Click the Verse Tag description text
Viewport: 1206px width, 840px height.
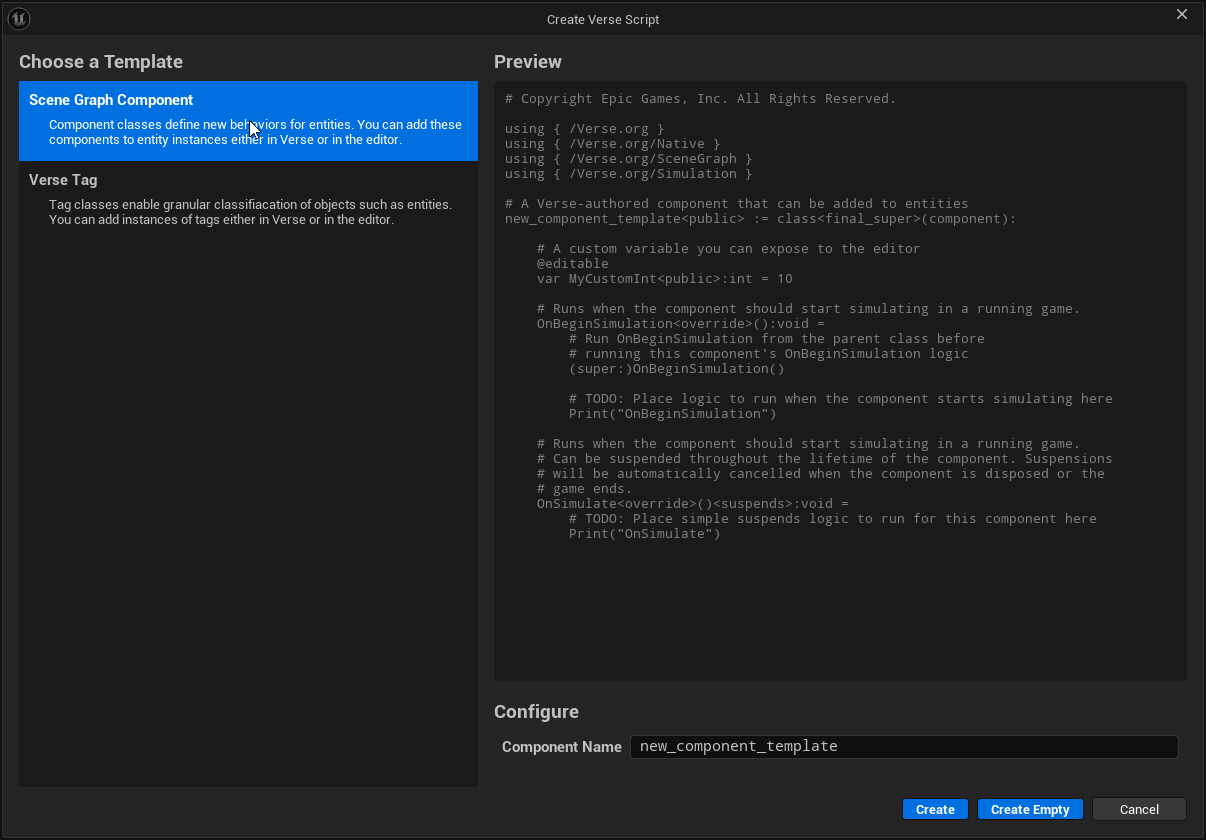(x=250, y=212)
